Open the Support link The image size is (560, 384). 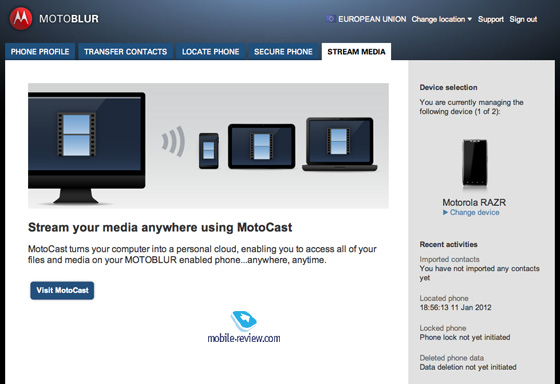[x=491, y=19]
